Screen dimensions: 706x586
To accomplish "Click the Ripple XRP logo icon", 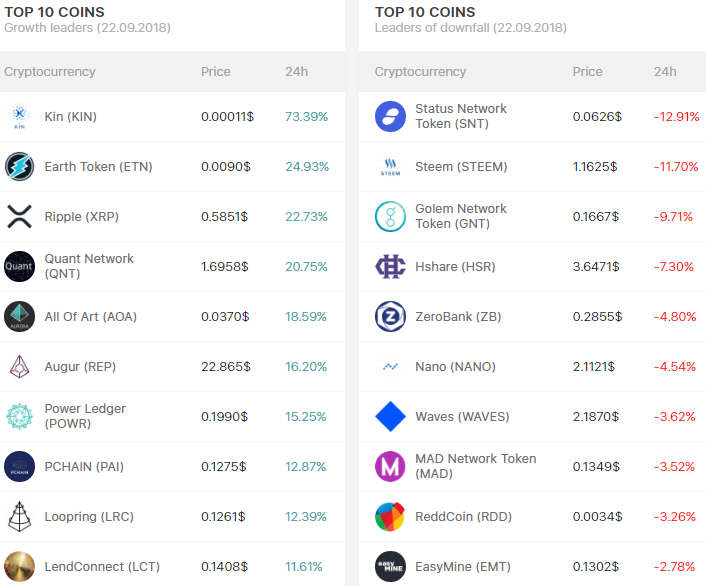I will (19, 217).
